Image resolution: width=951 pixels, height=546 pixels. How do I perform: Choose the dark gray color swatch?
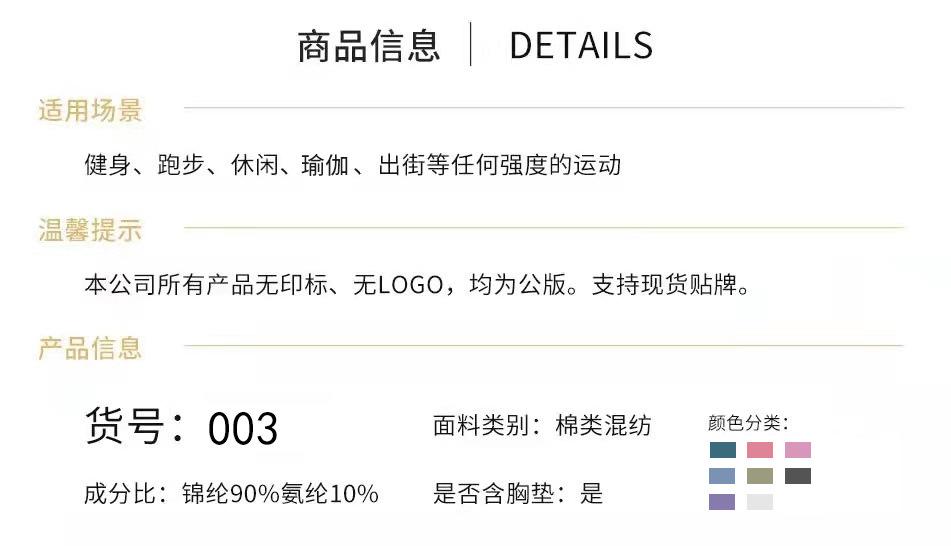tap(798, 476)
